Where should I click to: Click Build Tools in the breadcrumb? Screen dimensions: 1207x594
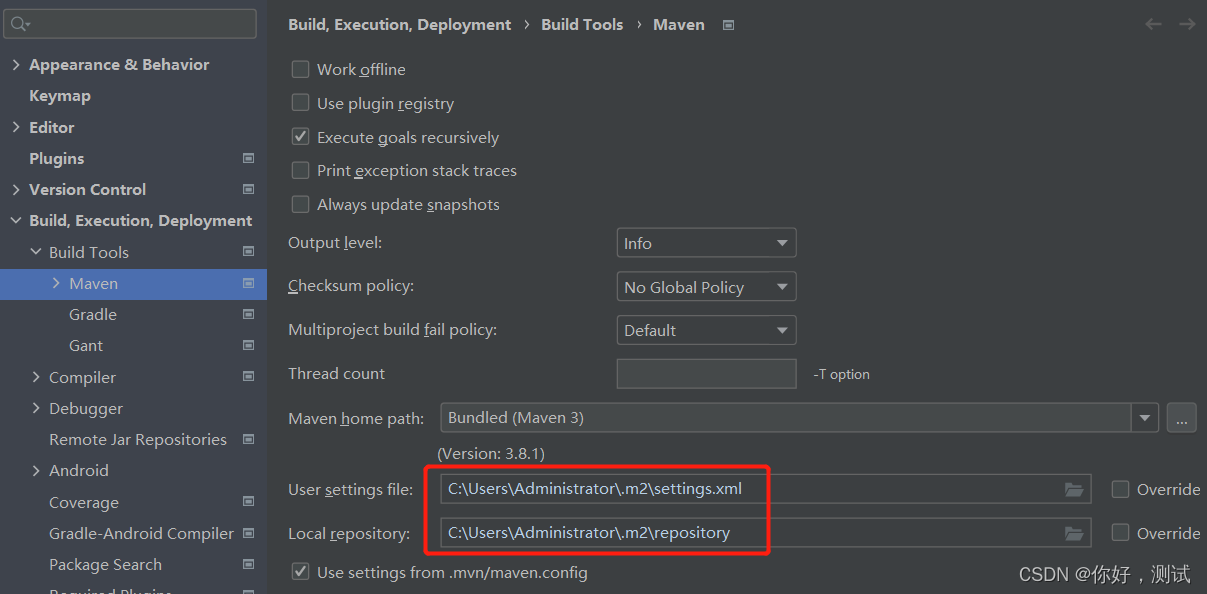pos(582,24)
